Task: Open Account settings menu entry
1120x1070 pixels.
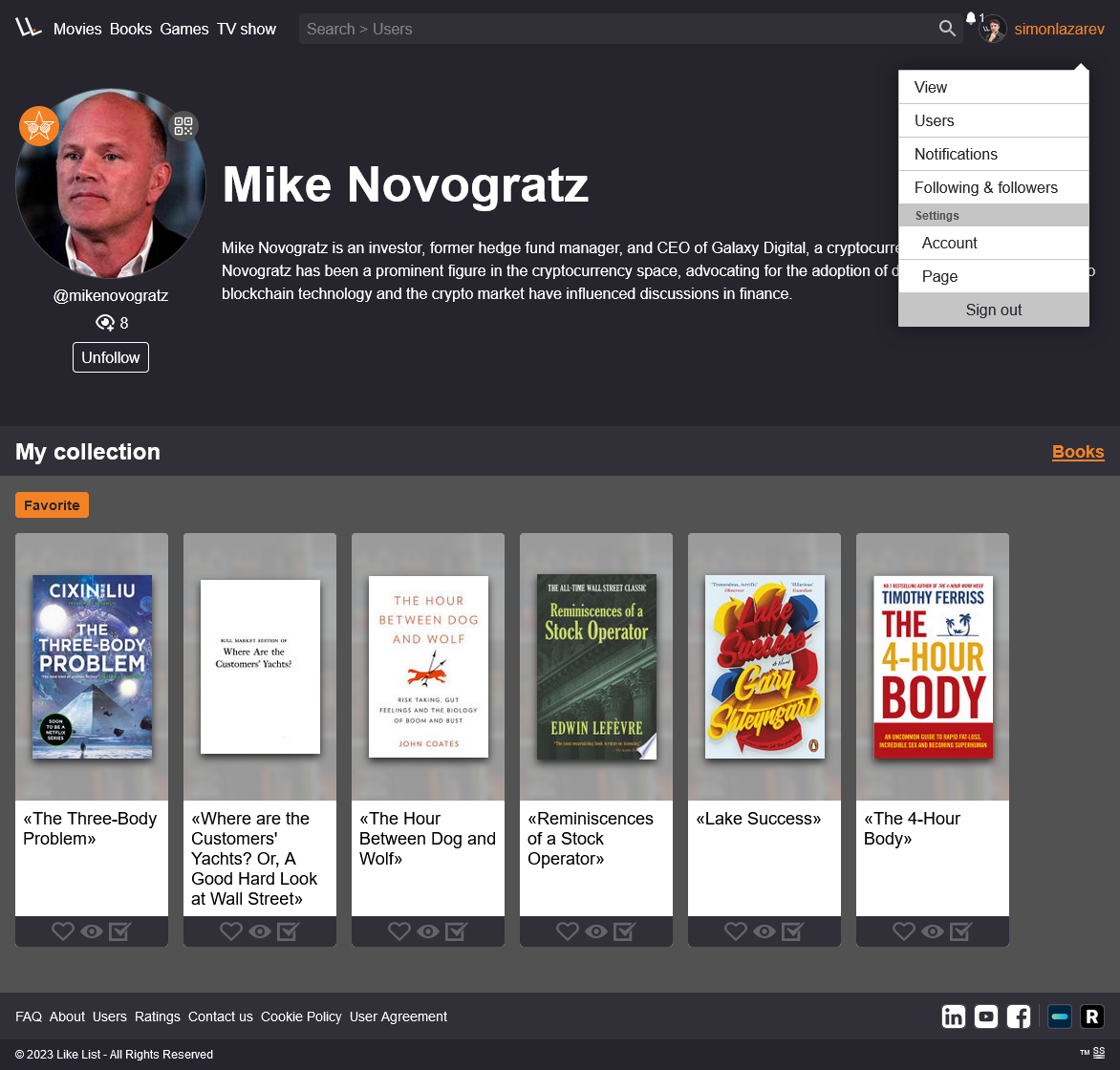Action: coord(994,243)
